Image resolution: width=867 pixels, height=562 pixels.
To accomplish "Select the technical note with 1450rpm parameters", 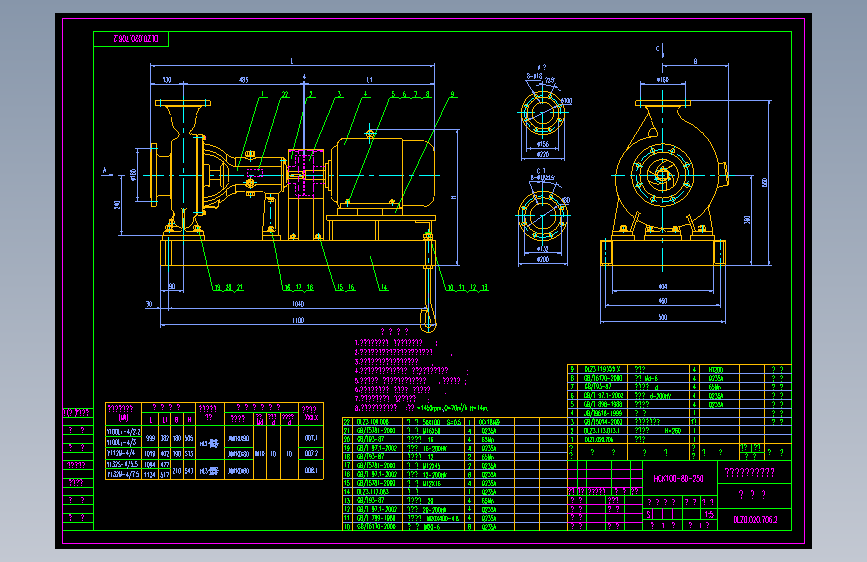I will (421, 408).
